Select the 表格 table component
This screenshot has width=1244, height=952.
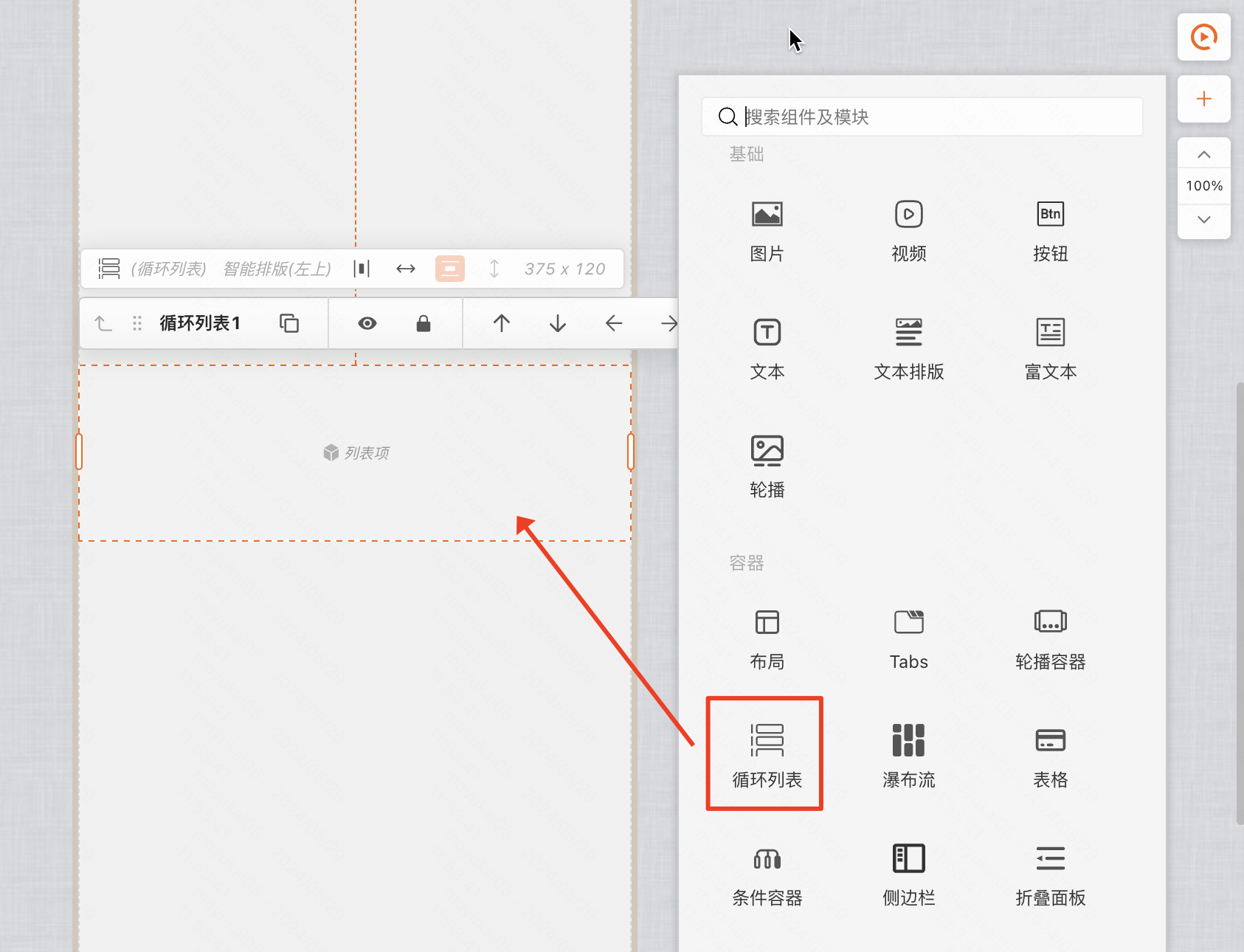pos(1050,758)
